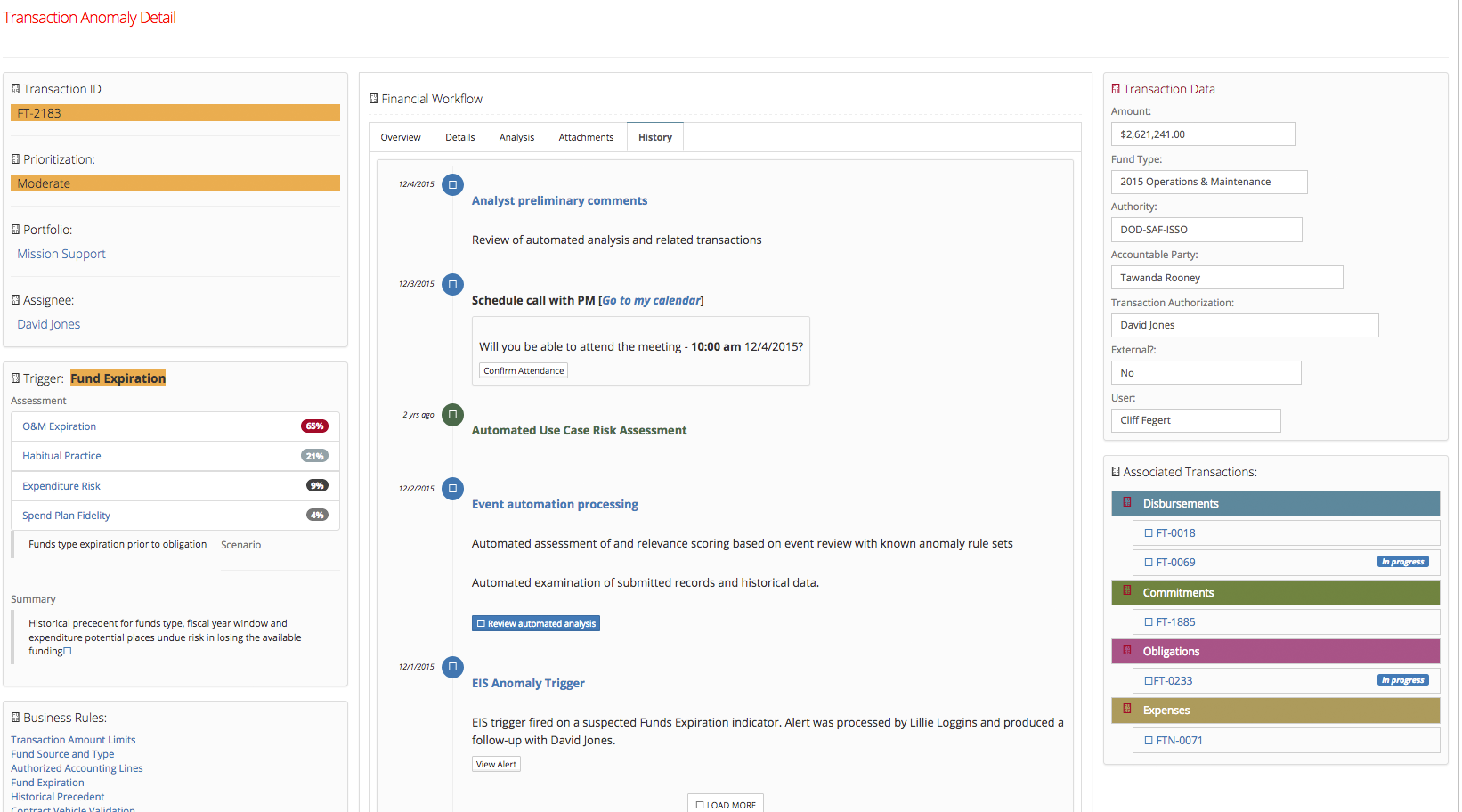Select the Spend Plan Fidelity assessment row

click(175, 516)
